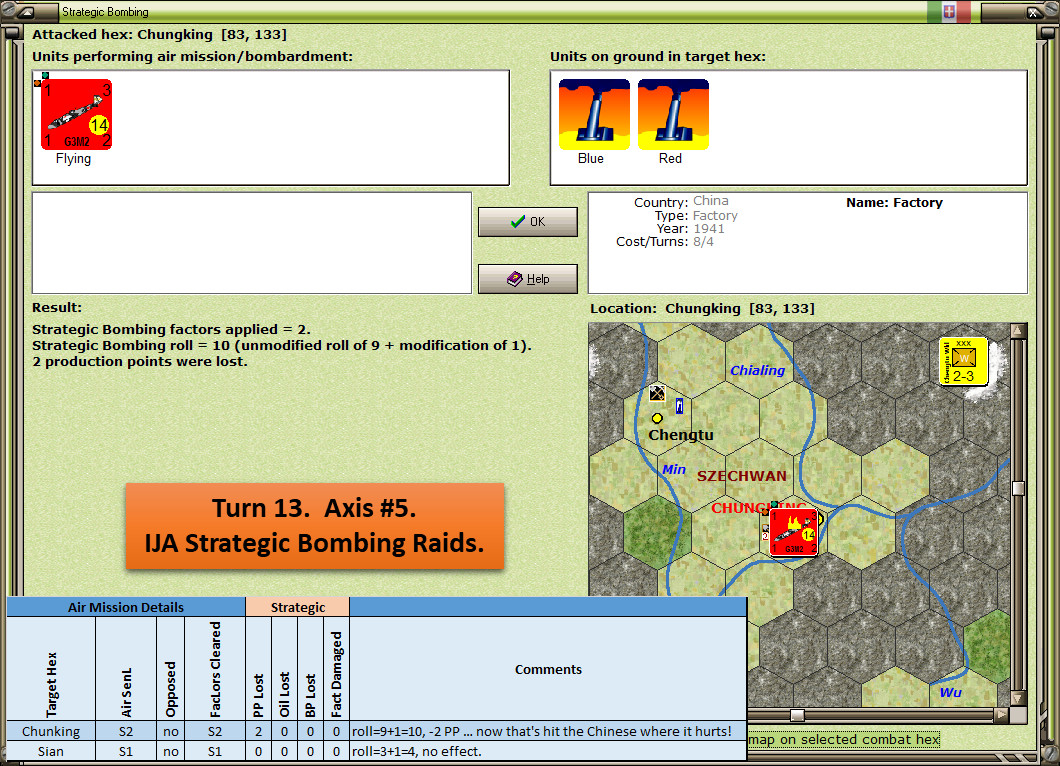Click the 'Chengtu' city name on map
Image resolution: width=1060 pixels, height=766 pixels.
(681, 435)
